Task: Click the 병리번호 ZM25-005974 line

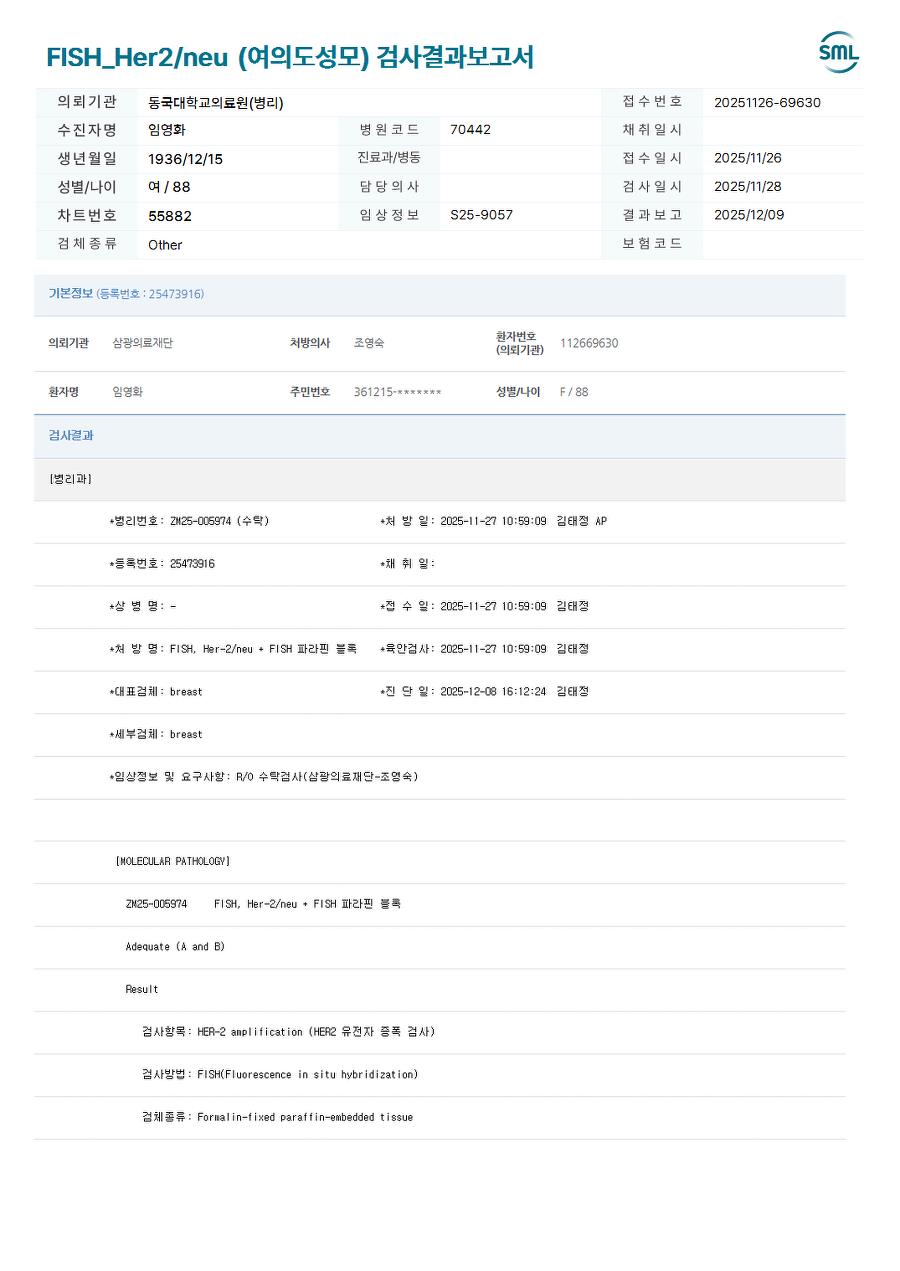Action: 189,522
